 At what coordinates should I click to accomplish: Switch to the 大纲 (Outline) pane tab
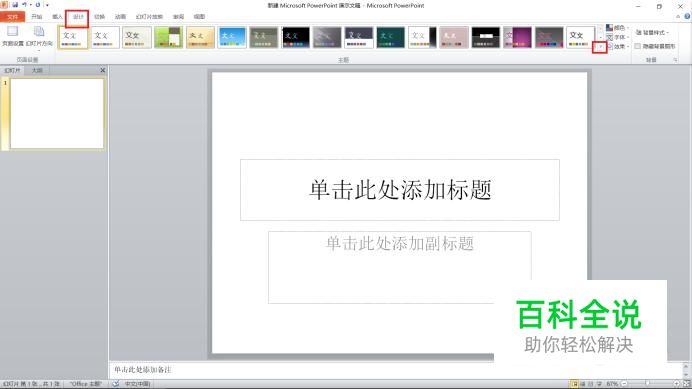pyautogui.click(x=37, y=70)
